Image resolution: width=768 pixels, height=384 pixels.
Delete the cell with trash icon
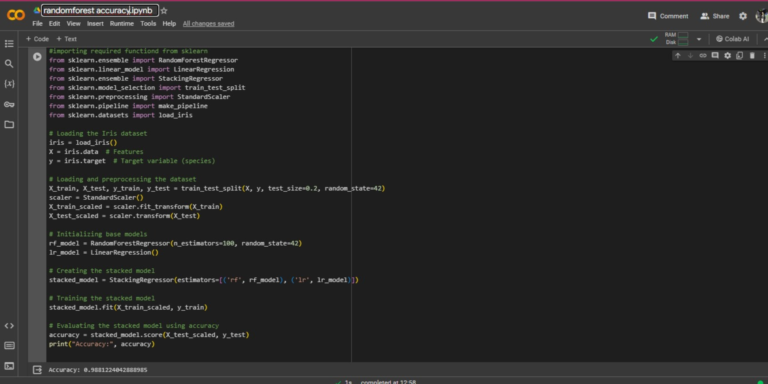[752, 55]
